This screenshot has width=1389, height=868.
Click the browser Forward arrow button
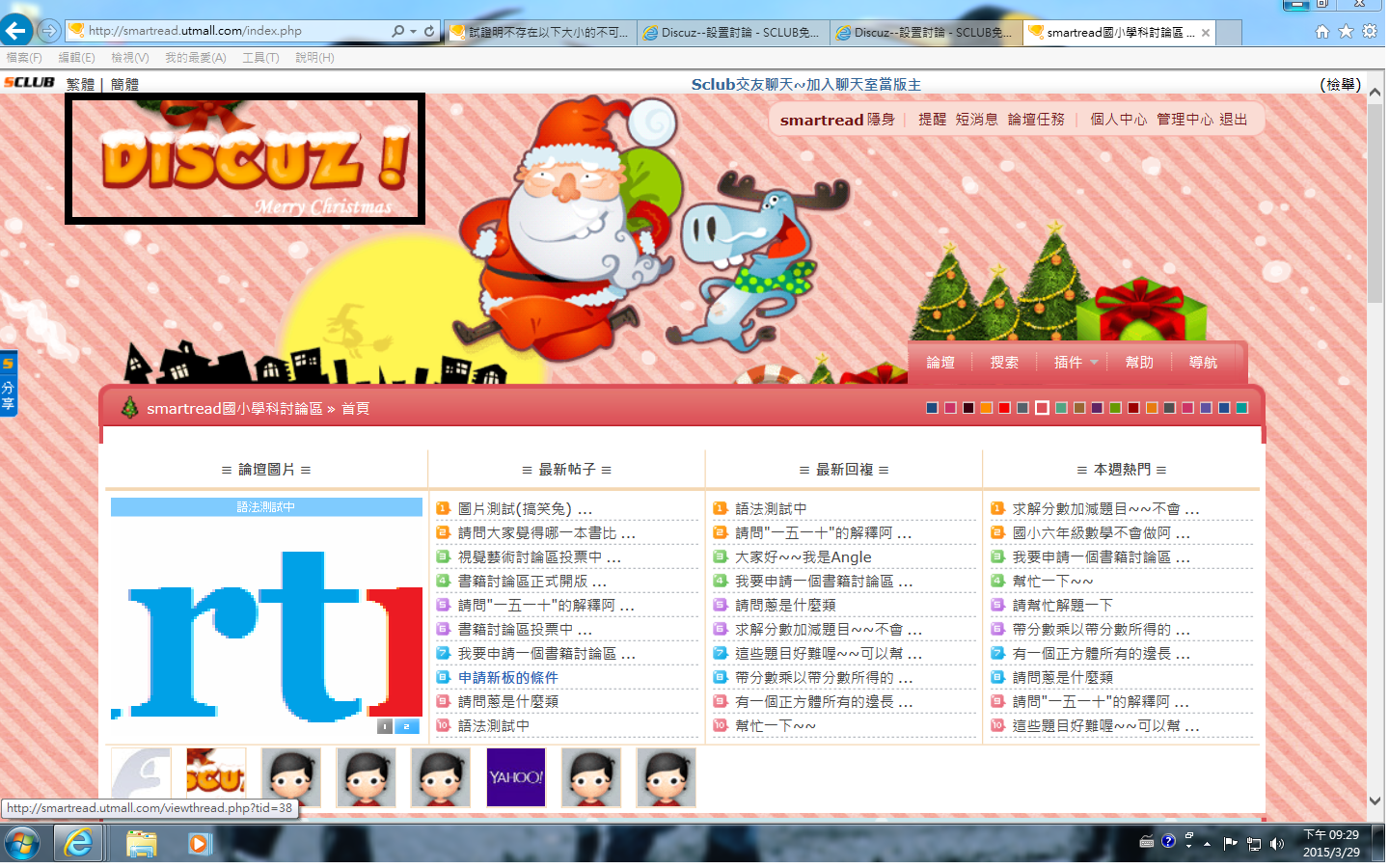[x=49, y=31]
